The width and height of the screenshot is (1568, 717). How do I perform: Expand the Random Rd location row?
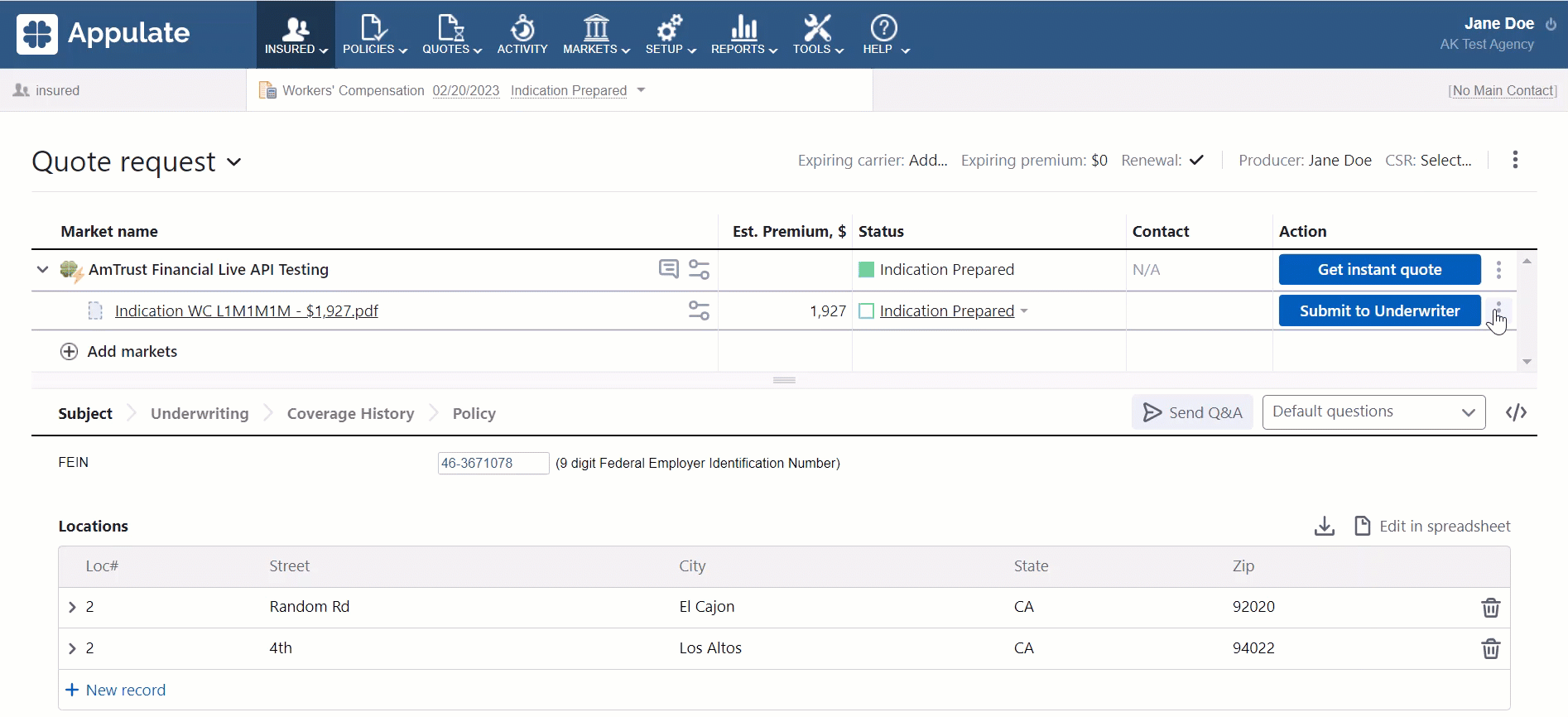(x=72, y=607)
